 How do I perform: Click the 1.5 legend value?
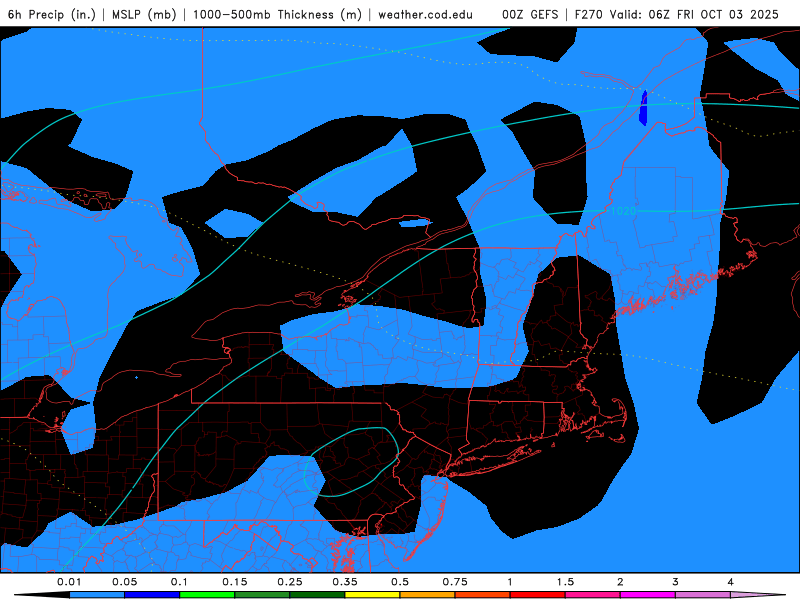[565, 582]
